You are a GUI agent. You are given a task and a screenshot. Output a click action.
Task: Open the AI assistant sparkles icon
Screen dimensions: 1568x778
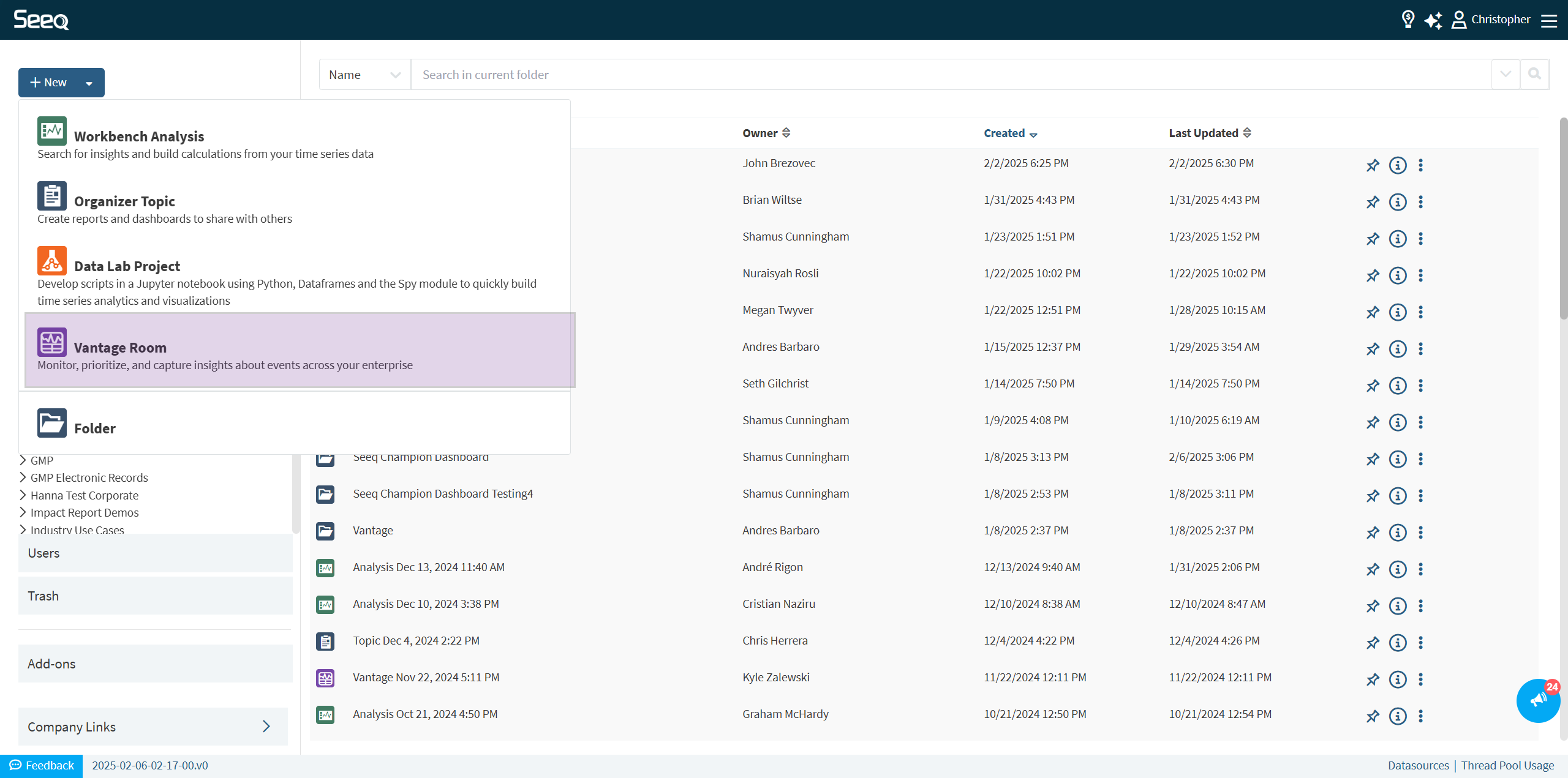[1433, 20]
